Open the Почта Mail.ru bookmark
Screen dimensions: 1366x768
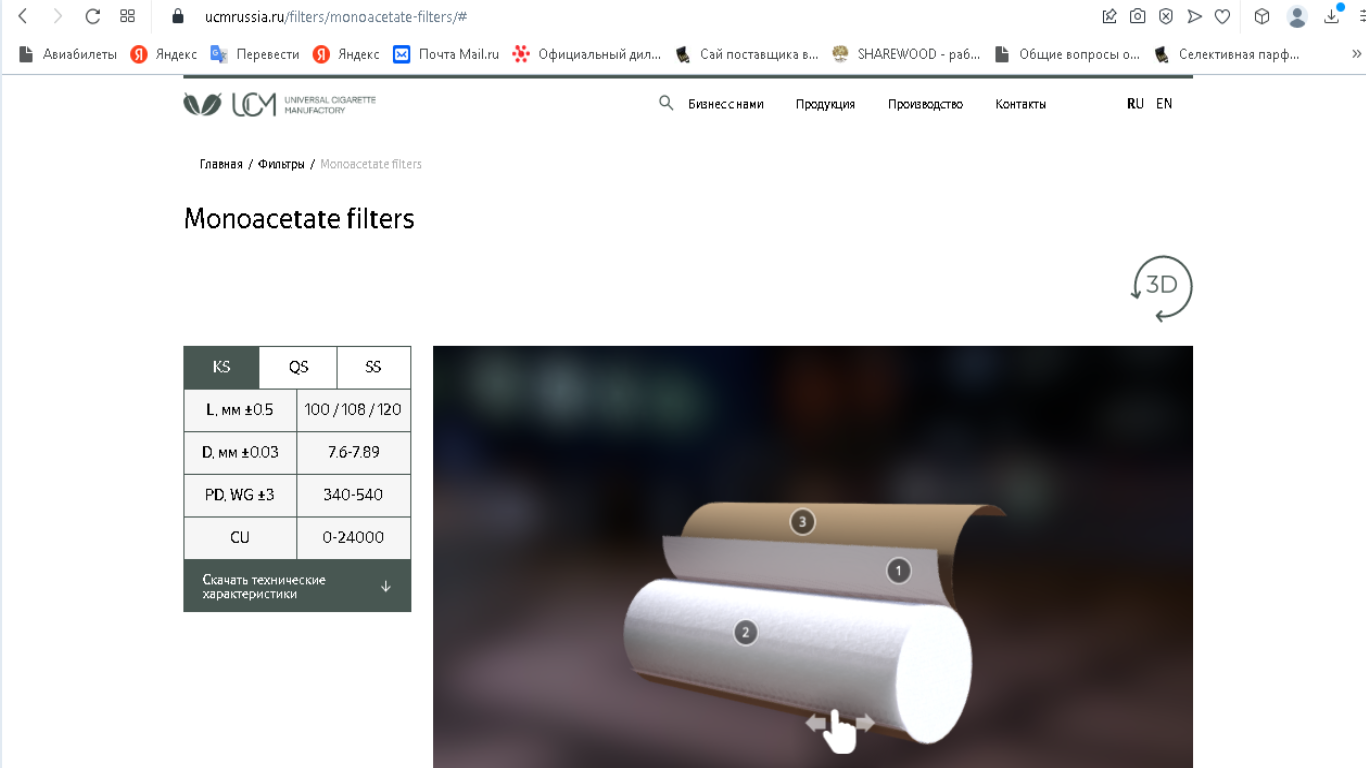coord(446,54)
